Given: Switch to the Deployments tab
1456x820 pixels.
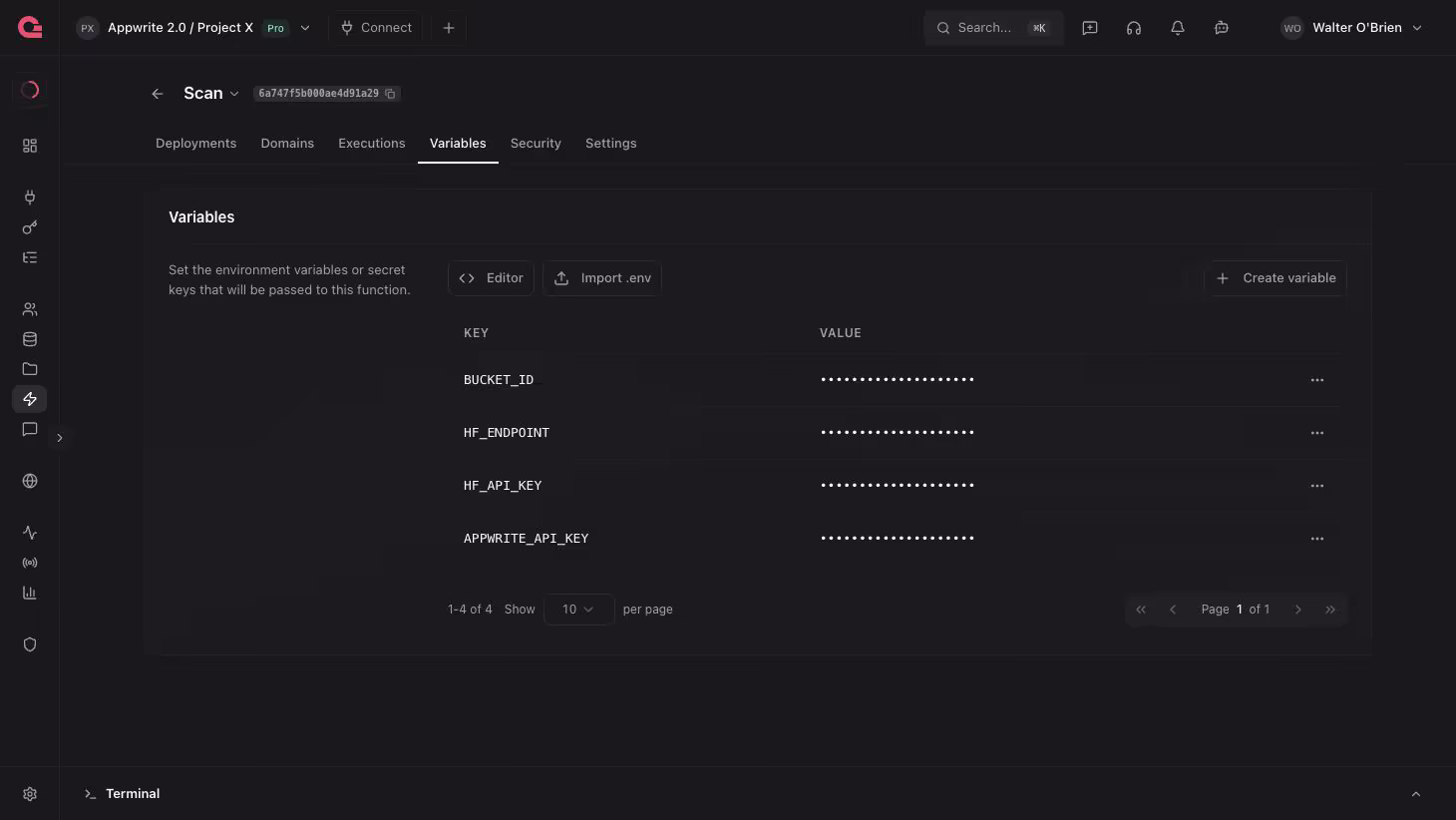Looking at the screenshot, I should tap(195, 144).
